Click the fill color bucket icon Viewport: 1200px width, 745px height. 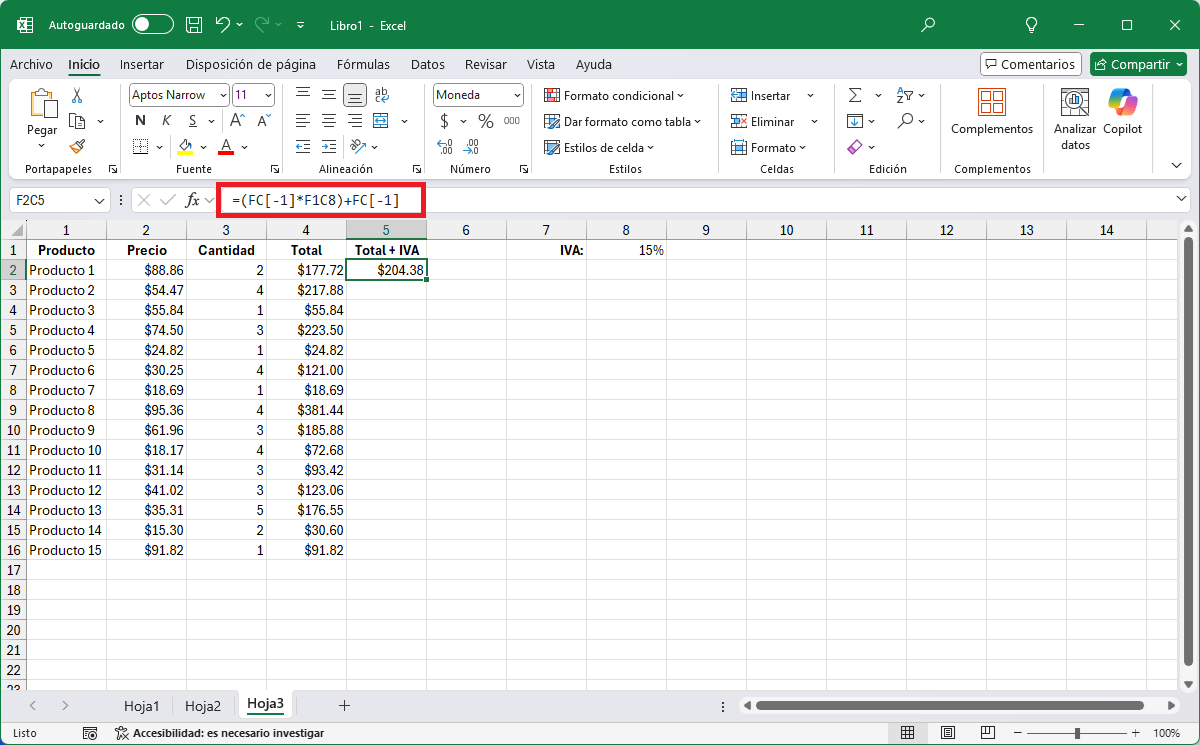(186, 147)
